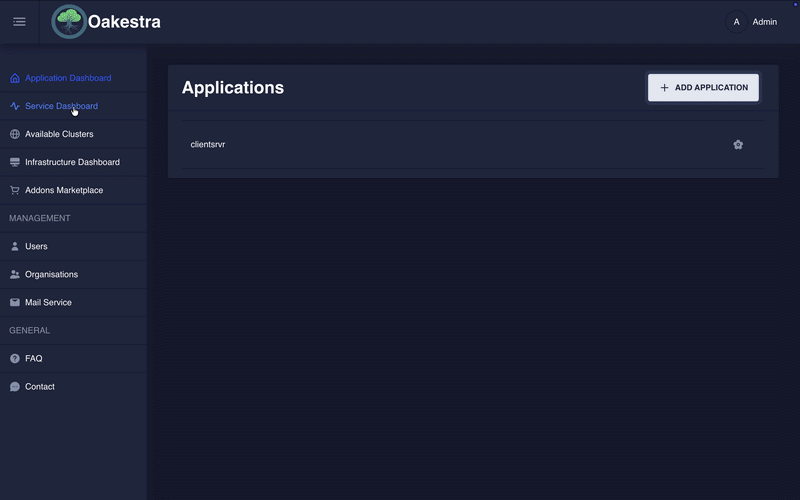Open clientsrvr settings gear icon
The width and height of the screenshot is (800, 500).
tap(738, 145)
